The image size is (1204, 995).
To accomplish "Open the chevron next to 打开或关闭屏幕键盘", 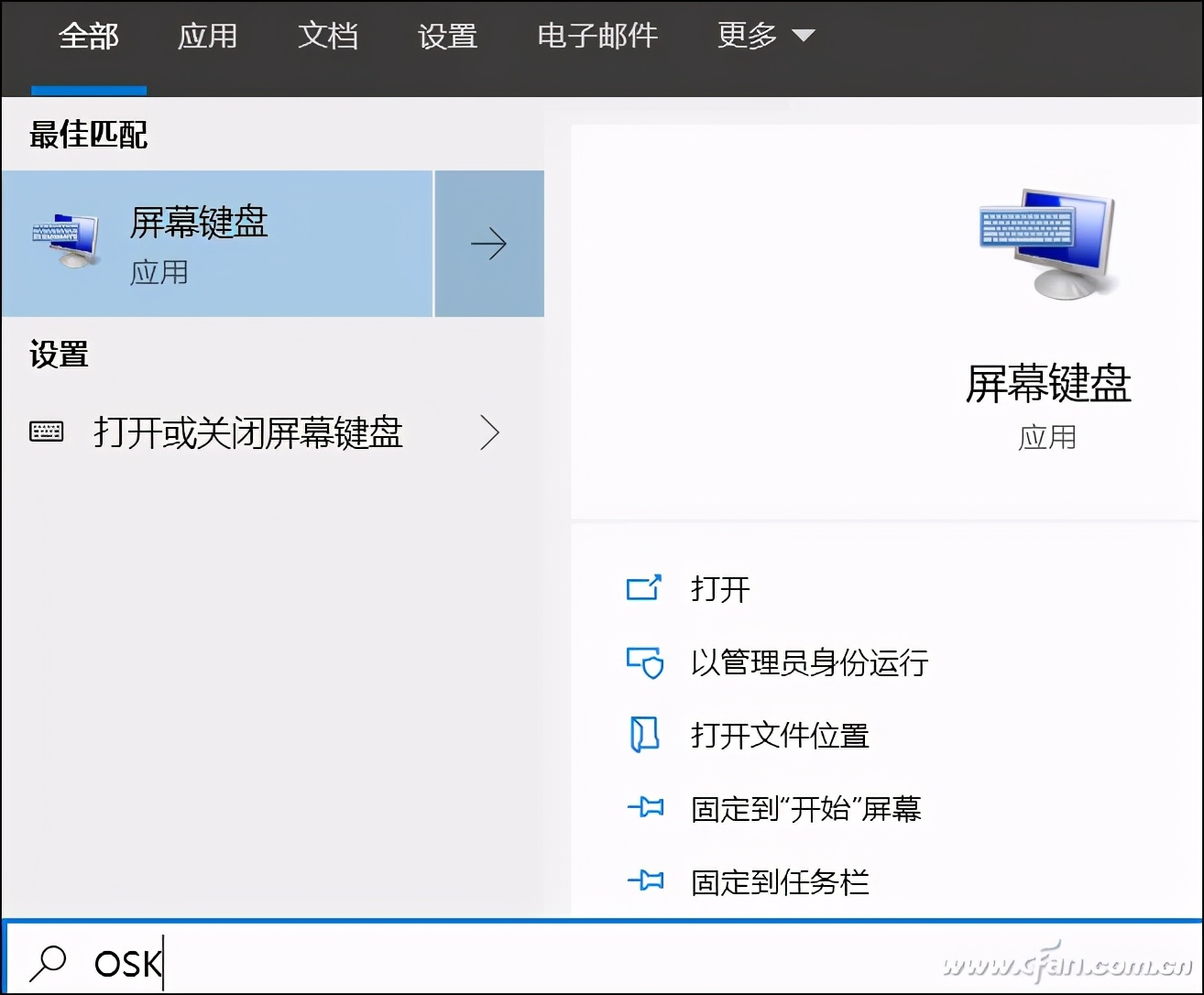I will pos(489,432).
